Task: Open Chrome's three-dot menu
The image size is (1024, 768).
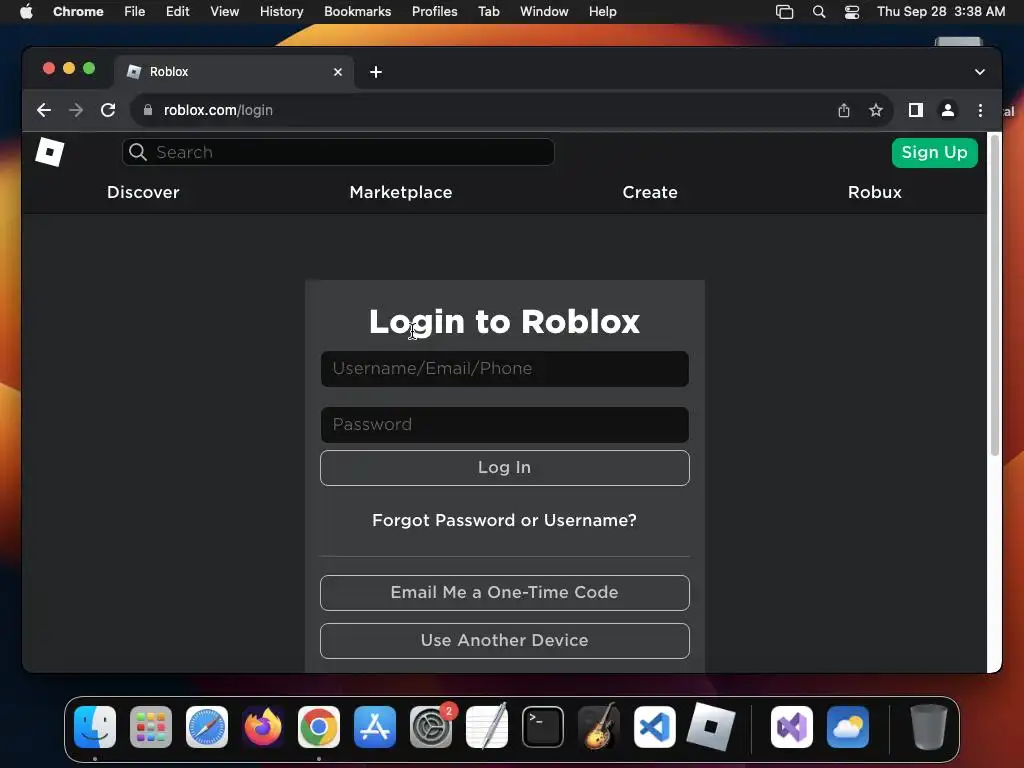Action: (x=980, y=110)
